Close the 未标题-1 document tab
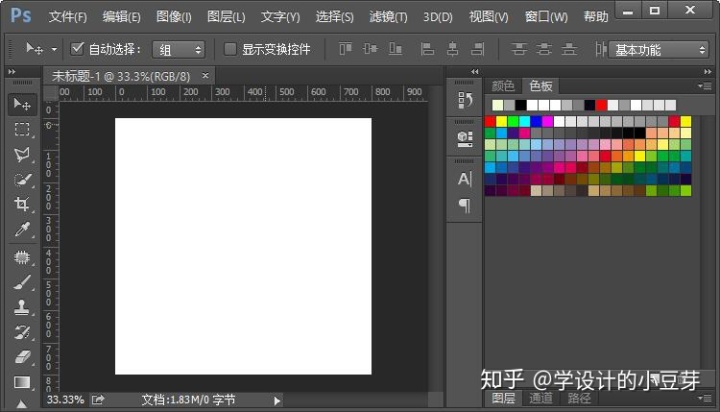Viewport: 720px width, 412px height. 205,75
